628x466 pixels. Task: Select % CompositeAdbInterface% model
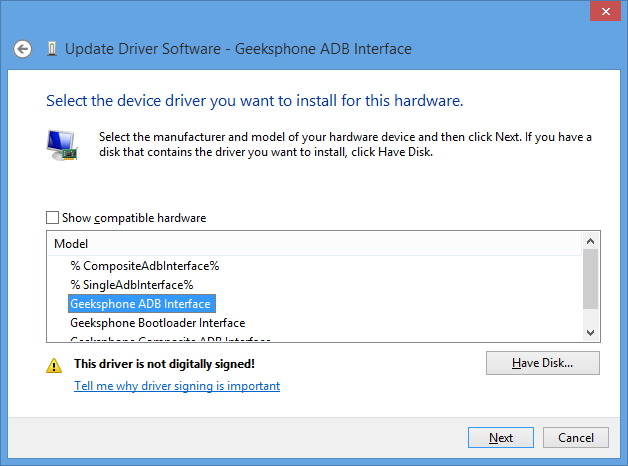(145, 266)
